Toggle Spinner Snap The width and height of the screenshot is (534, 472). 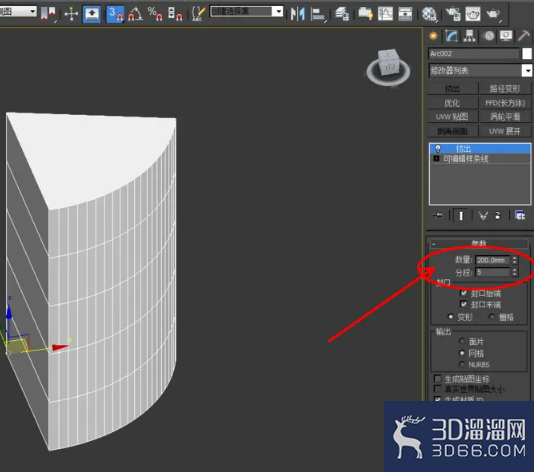click(x=175, y=14)
